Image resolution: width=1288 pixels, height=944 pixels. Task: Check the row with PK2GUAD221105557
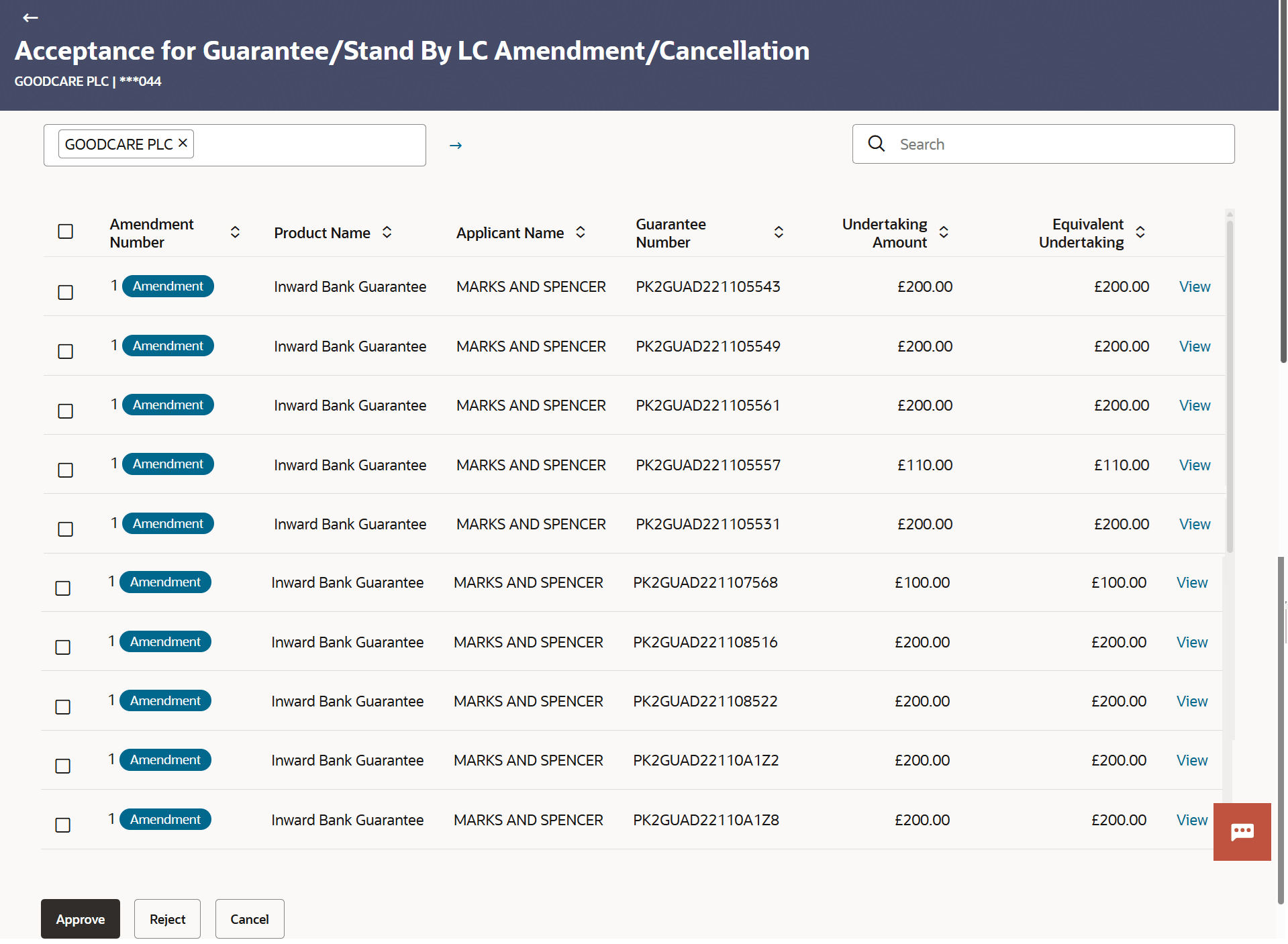66,470
